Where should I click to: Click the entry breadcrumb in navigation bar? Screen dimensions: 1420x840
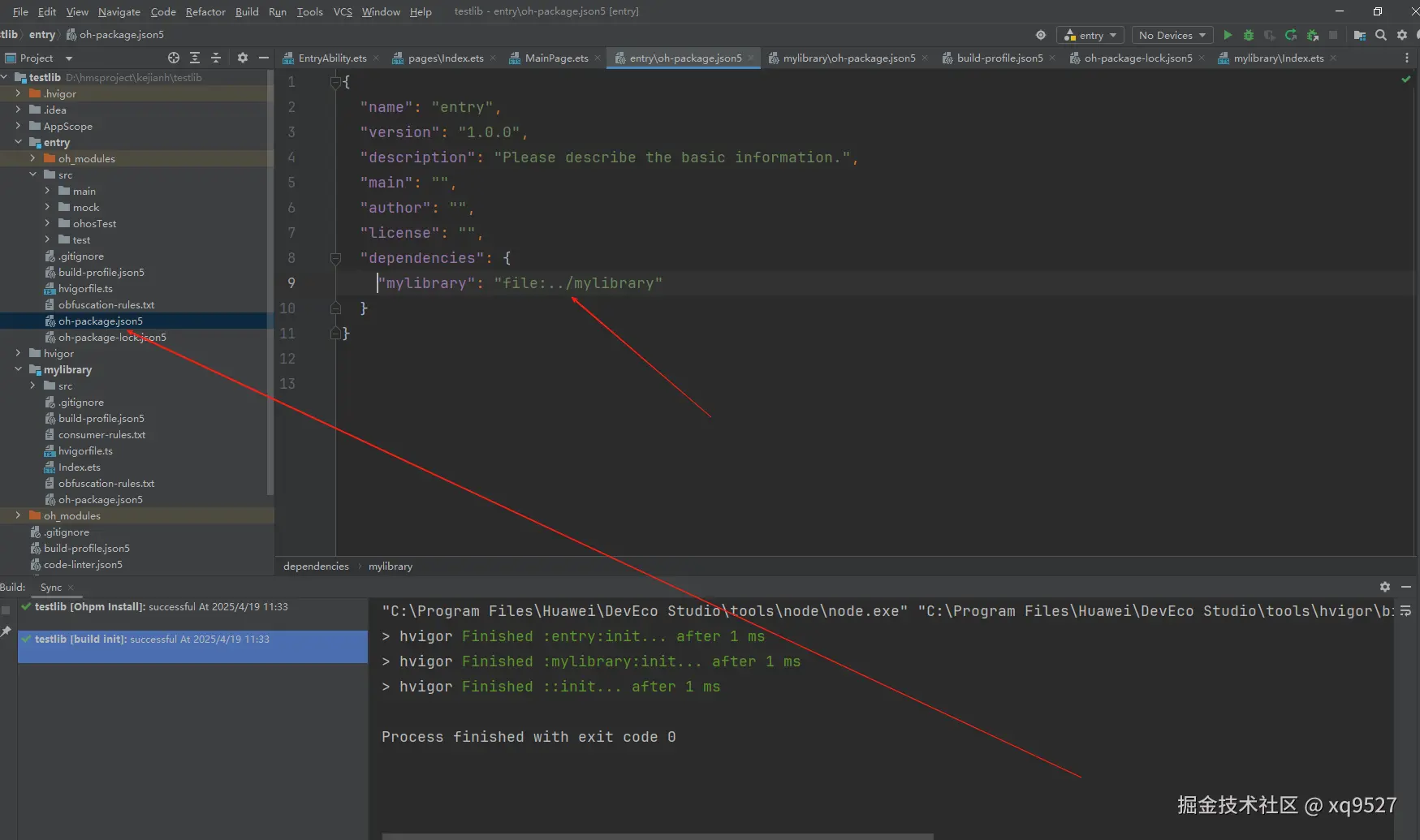click(42, 35)
